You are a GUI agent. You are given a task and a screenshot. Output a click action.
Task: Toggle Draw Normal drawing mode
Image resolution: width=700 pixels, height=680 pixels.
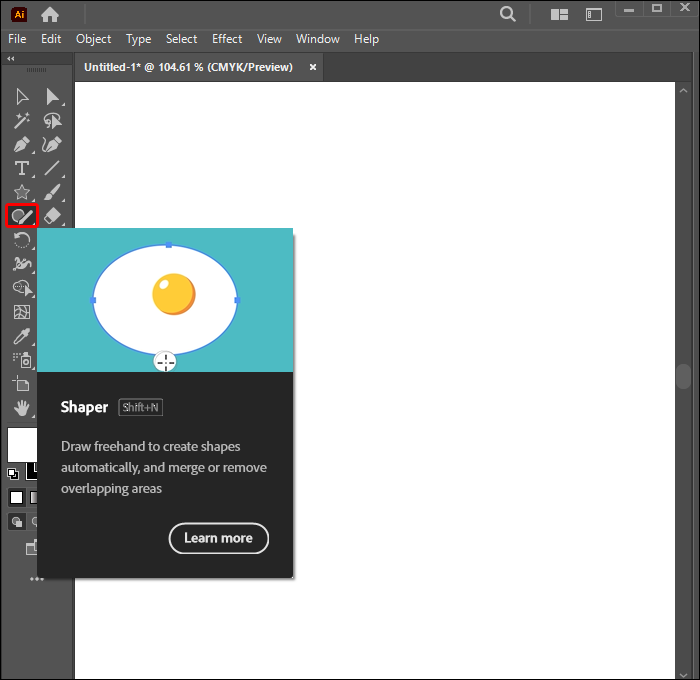click(x=17, y=521)
